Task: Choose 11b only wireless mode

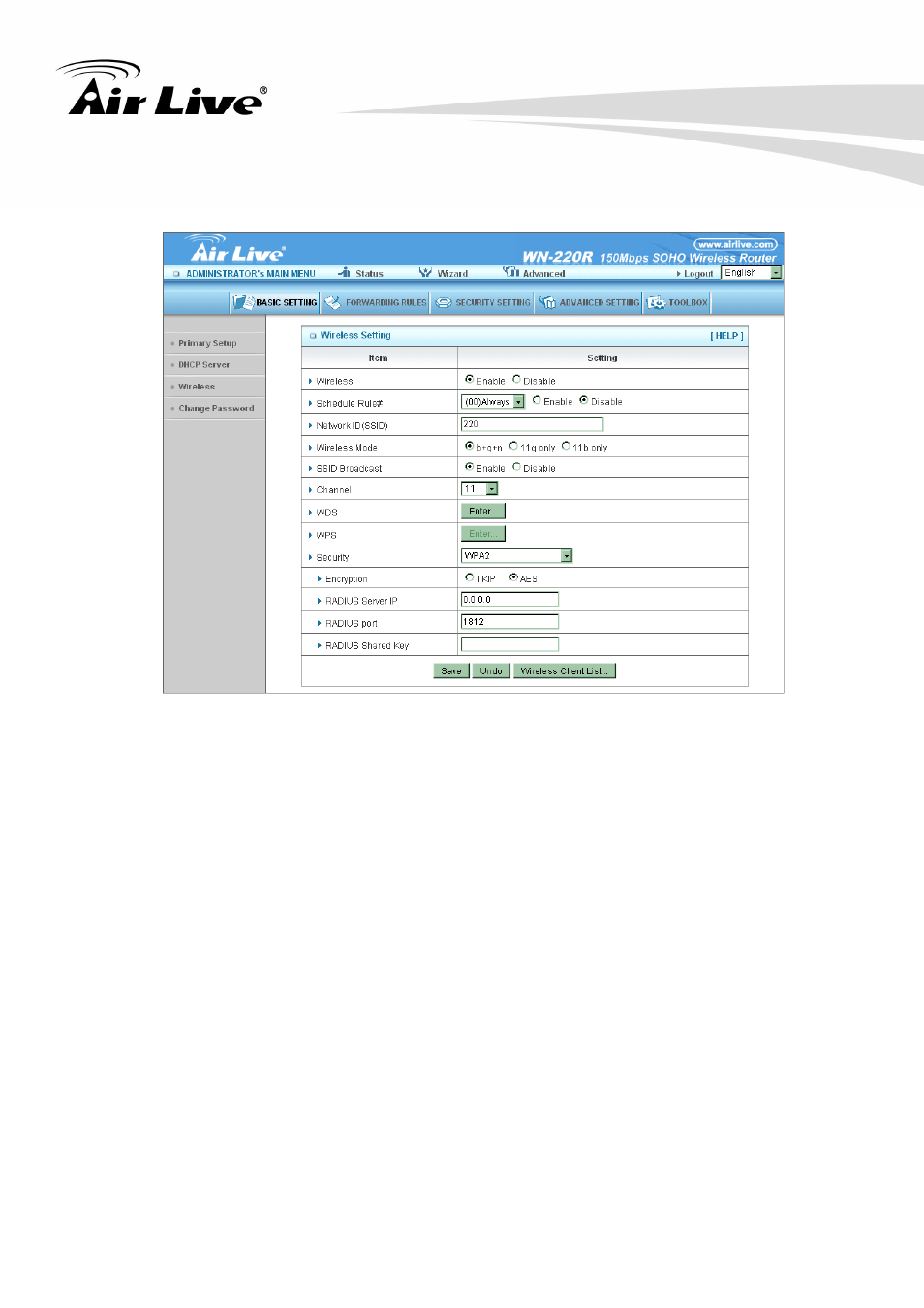Action: click(x=566, y=446)
